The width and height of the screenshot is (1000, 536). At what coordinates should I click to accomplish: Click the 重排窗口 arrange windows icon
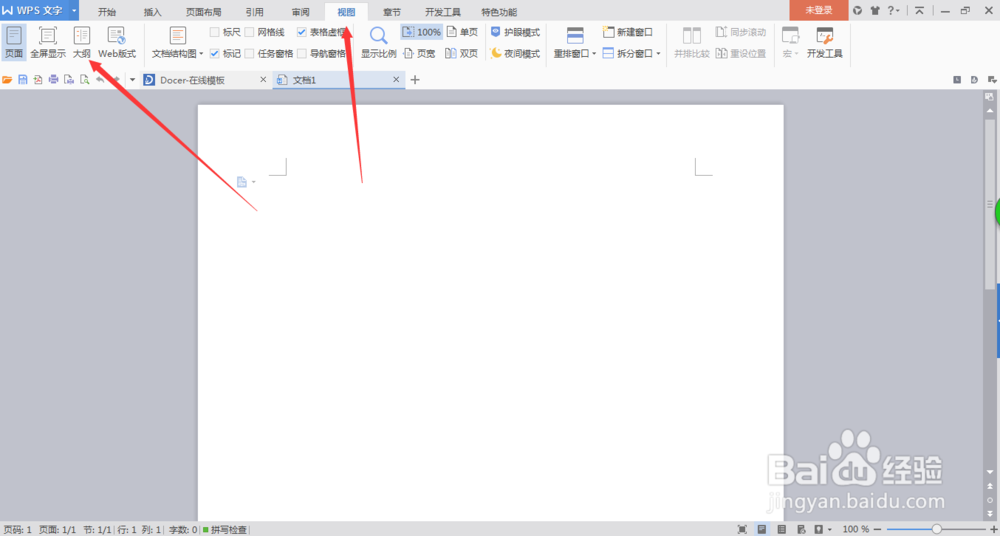[575, 36]
